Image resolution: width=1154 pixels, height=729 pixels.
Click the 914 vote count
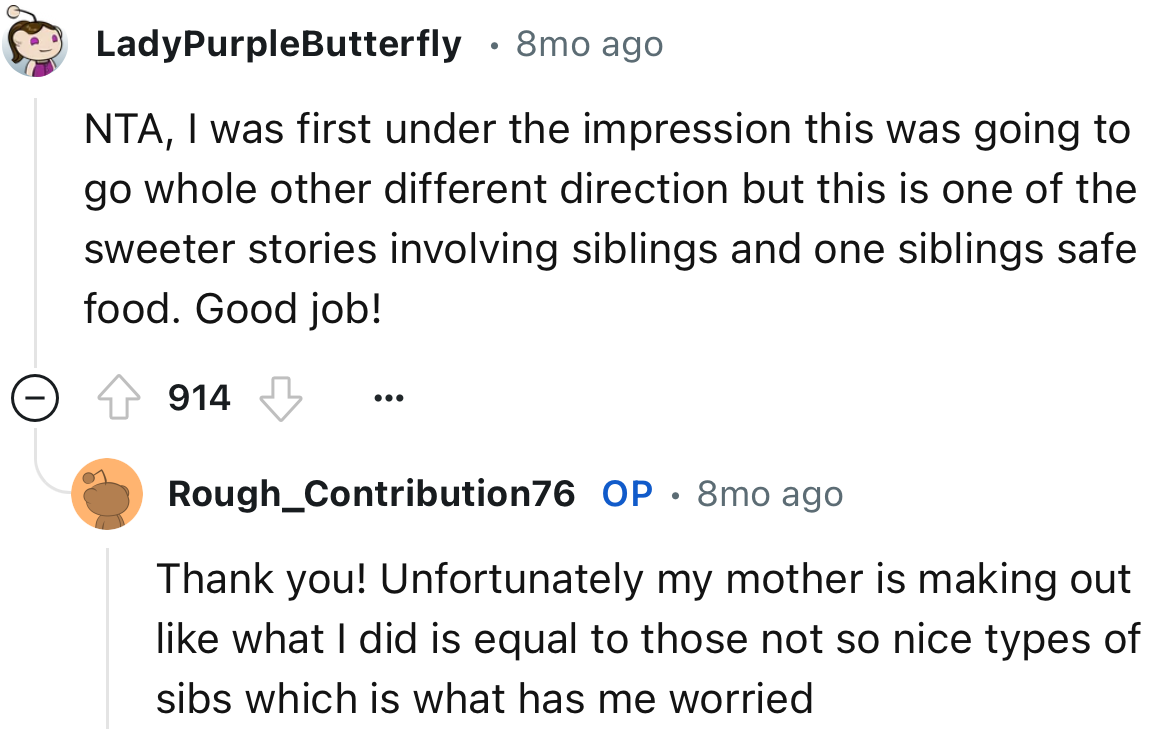tap(198, 397)
